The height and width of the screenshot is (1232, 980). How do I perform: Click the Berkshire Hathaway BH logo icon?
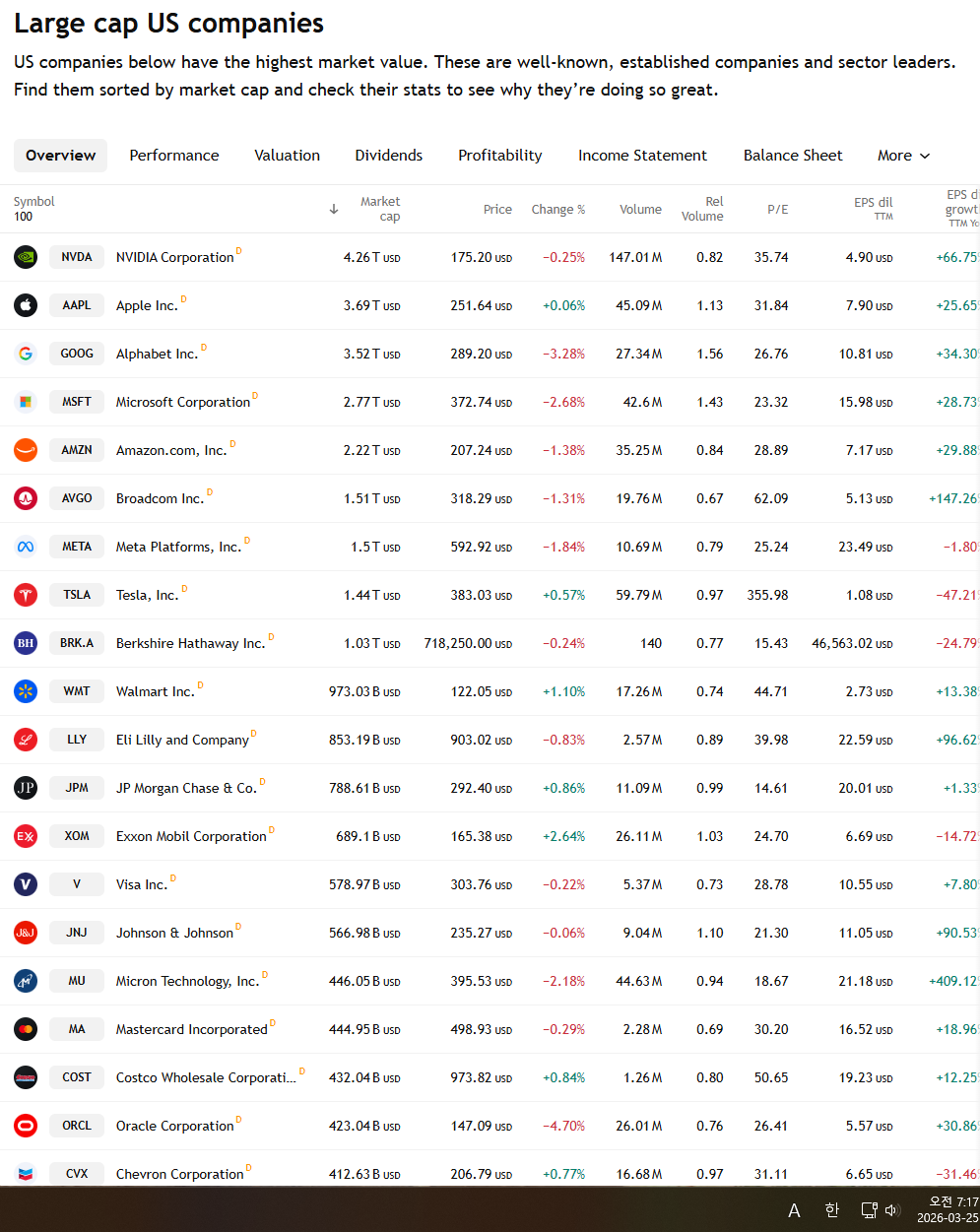click(26, 643)
